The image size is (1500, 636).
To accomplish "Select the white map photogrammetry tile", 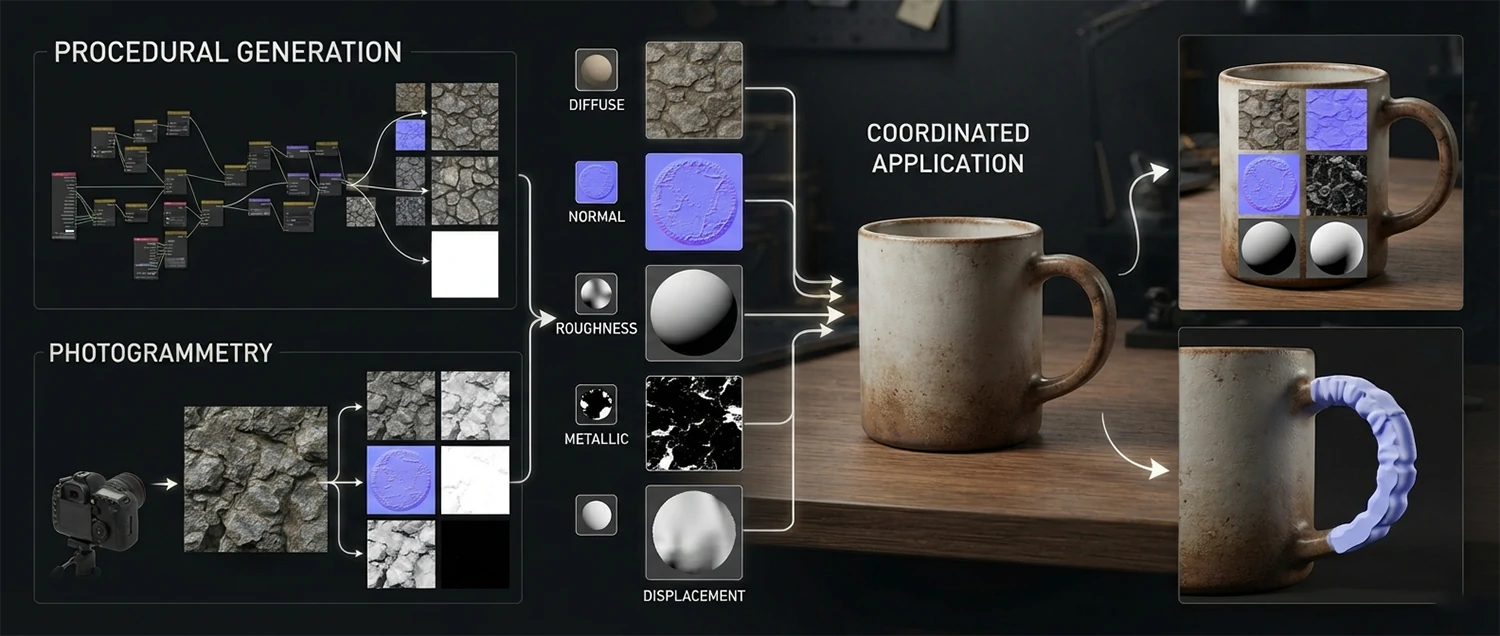I will pyautogui.click(x=475, y=480).
